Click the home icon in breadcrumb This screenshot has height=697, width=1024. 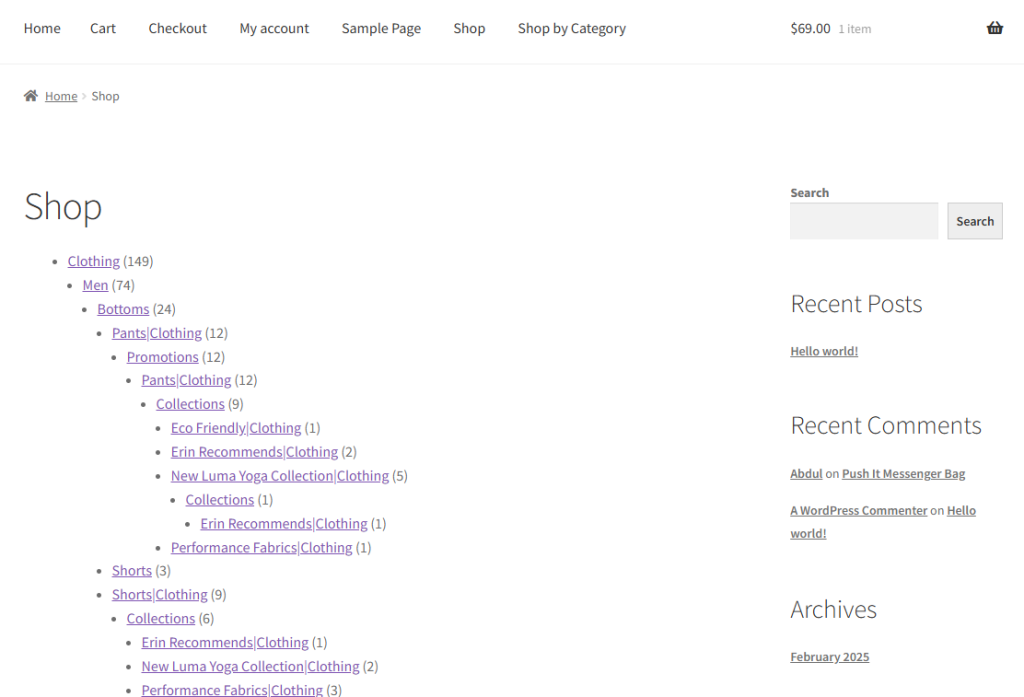pyautogui.click(x=31, y=96)
